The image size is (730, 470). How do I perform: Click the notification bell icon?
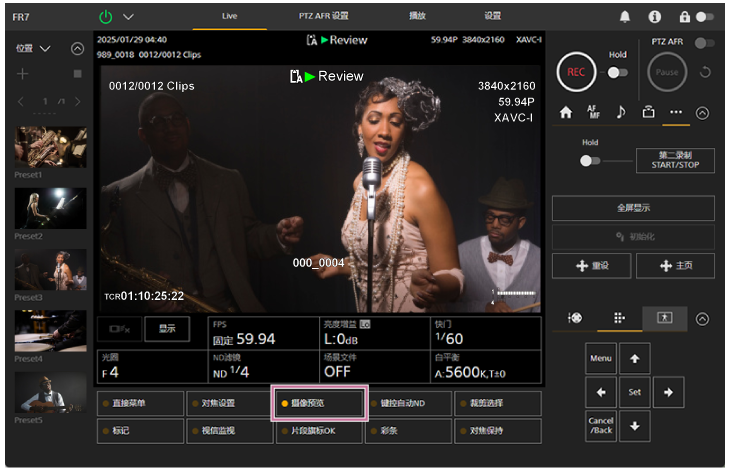(x=626, y=17)
